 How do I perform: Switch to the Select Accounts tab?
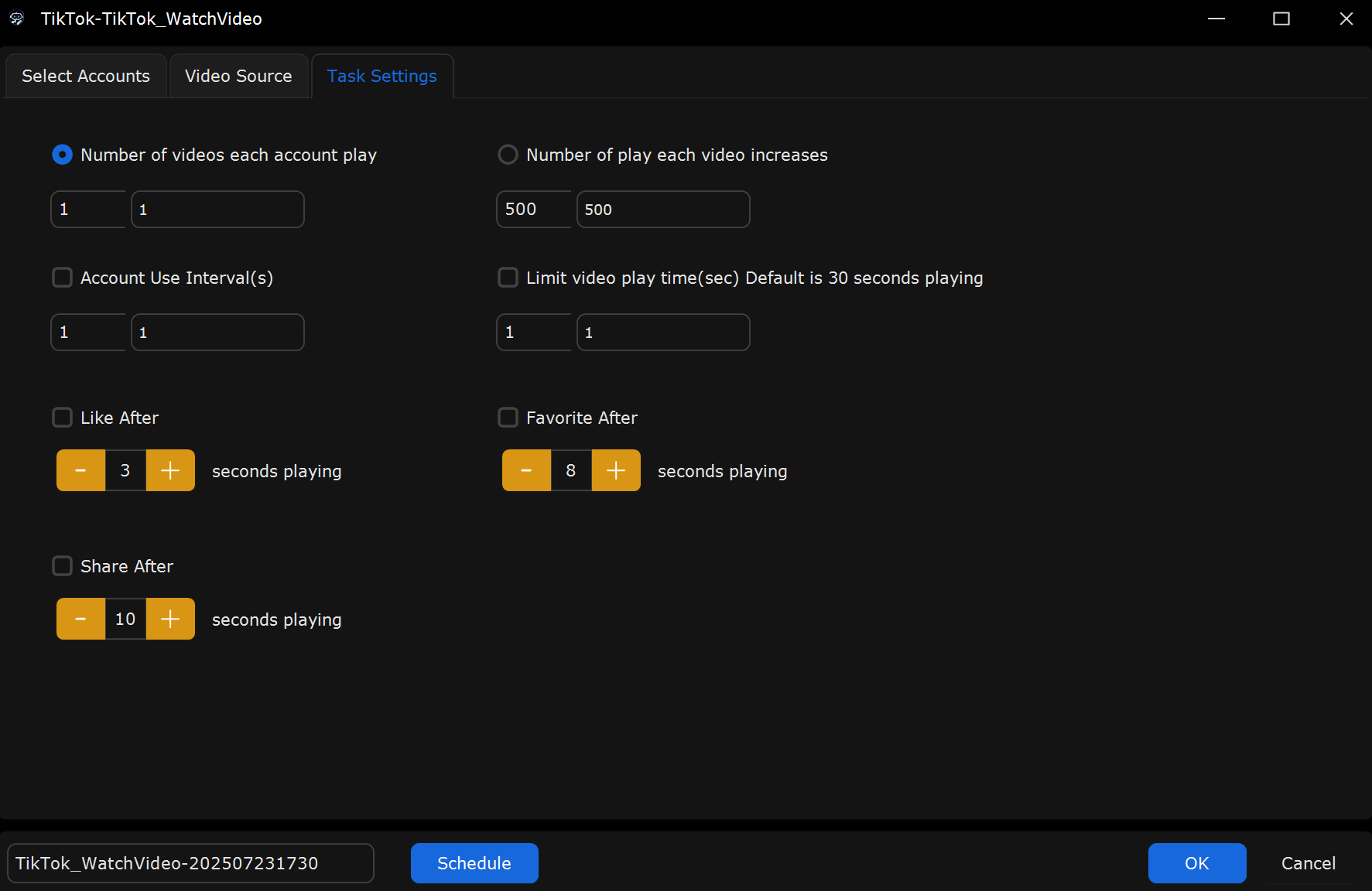coord(86,76)
